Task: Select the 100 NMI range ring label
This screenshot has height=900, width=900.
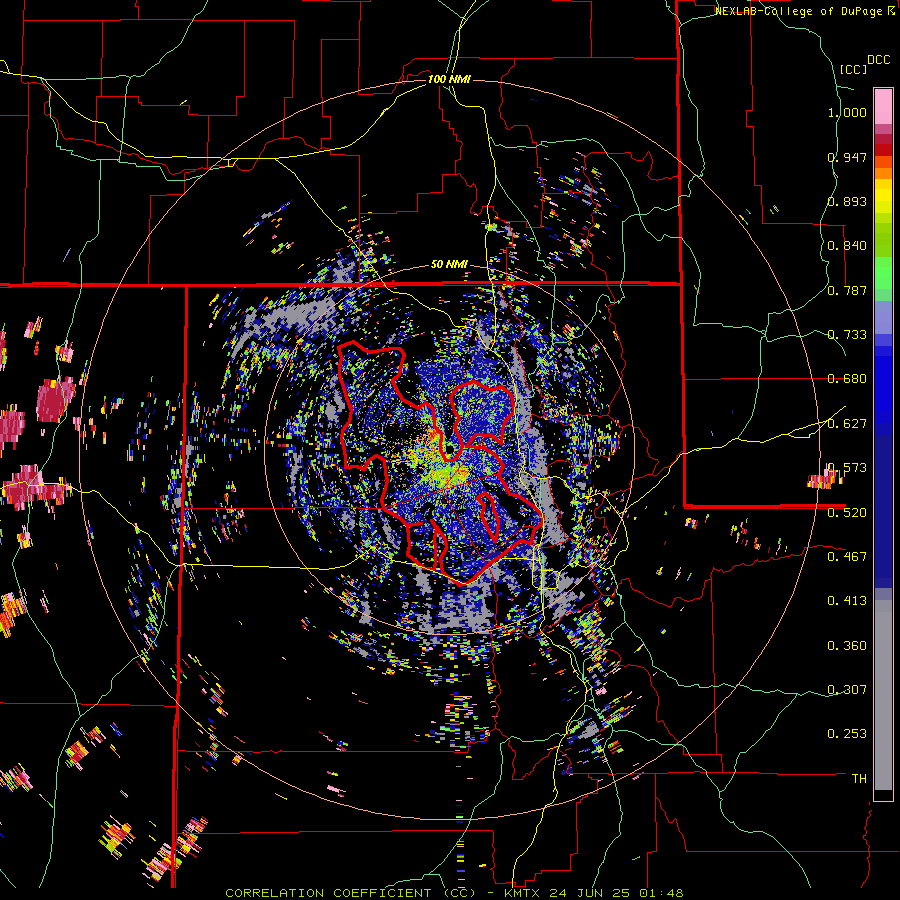Action: click(449, 79)
